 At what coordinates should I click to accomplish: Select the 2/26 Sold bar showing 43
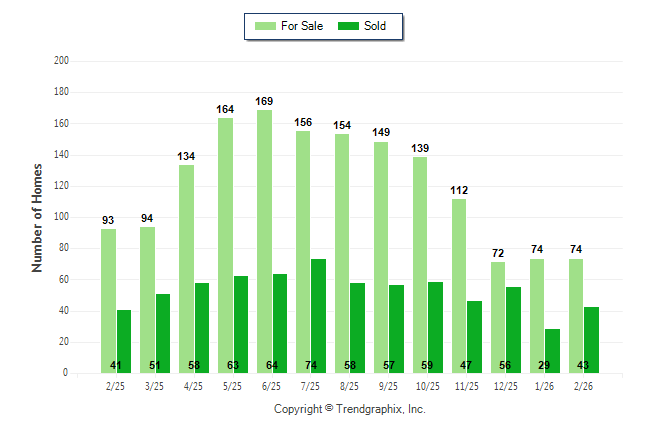coord(592,340)
